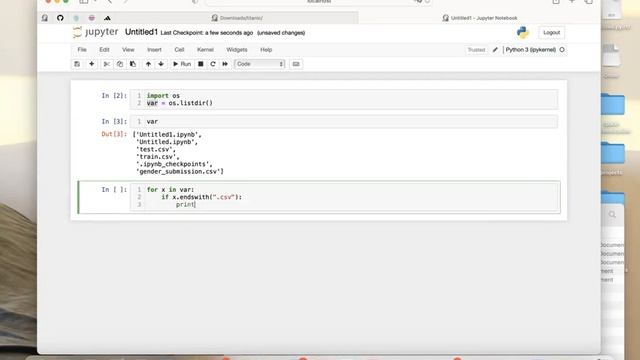Run the current cell

coord(182,64)
